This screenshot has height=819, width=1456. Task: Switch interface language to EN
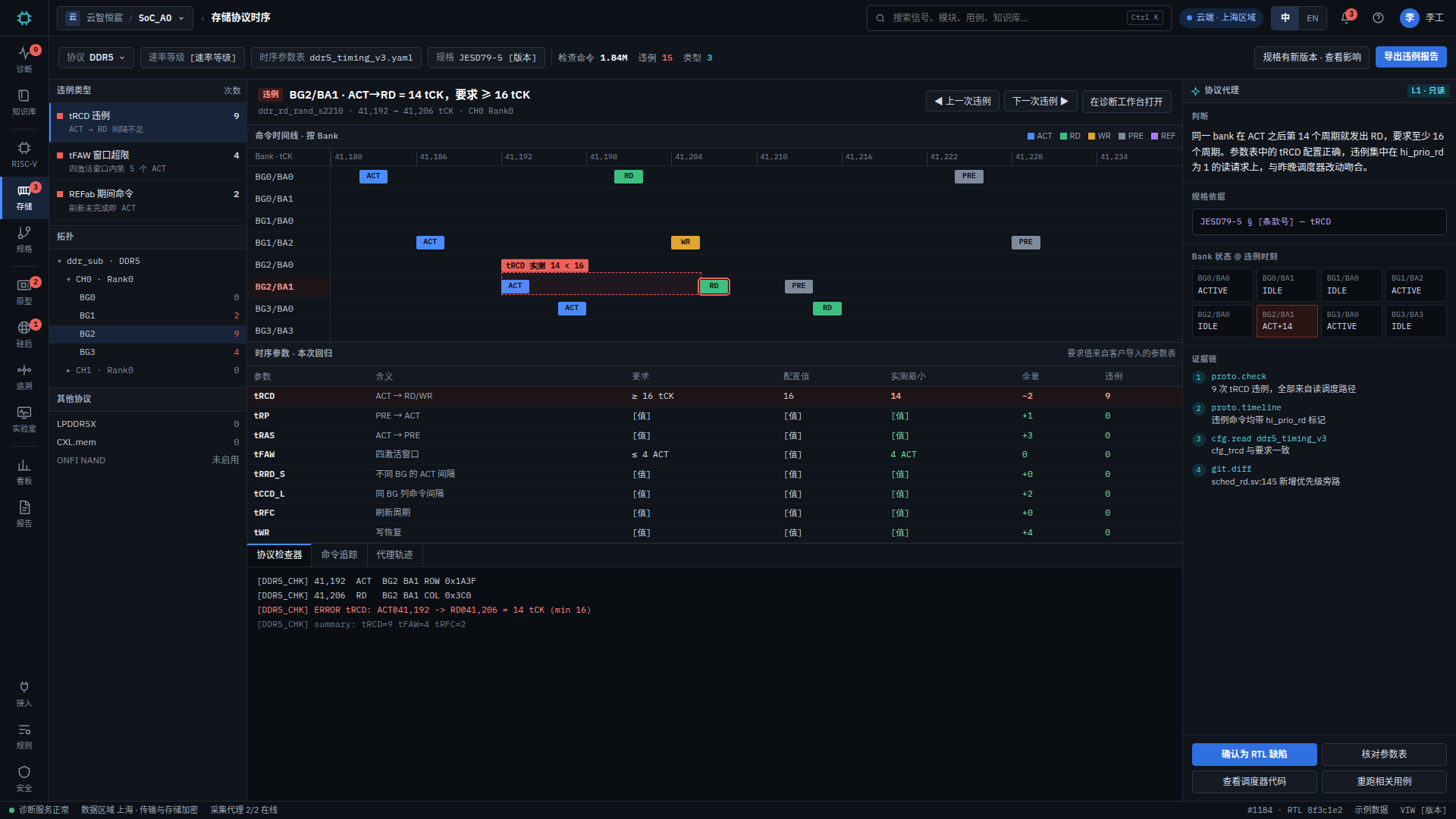pyautogui.click(x=1313, y=17)
